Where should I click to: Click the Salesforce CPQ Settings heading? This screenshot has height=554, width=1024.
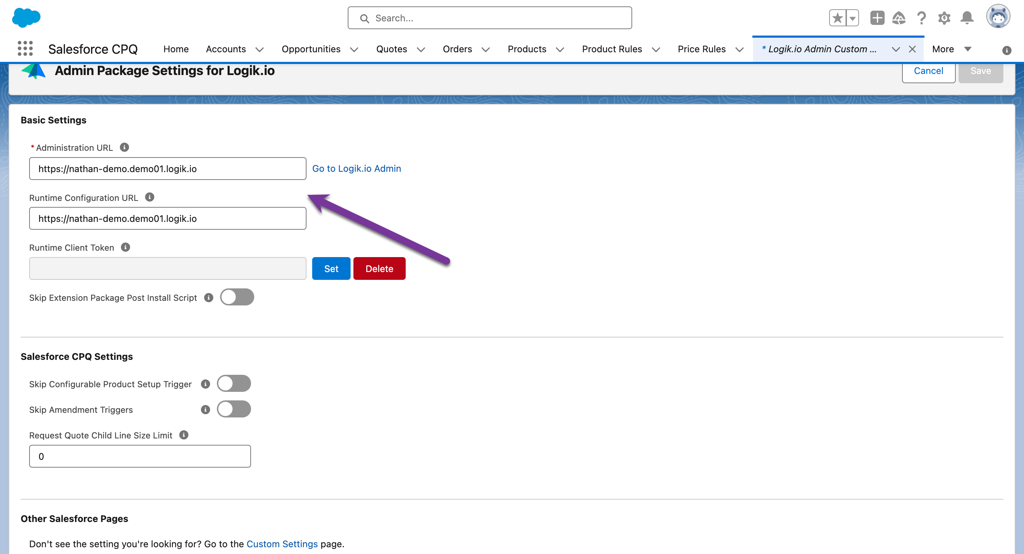tap(76, 357)
